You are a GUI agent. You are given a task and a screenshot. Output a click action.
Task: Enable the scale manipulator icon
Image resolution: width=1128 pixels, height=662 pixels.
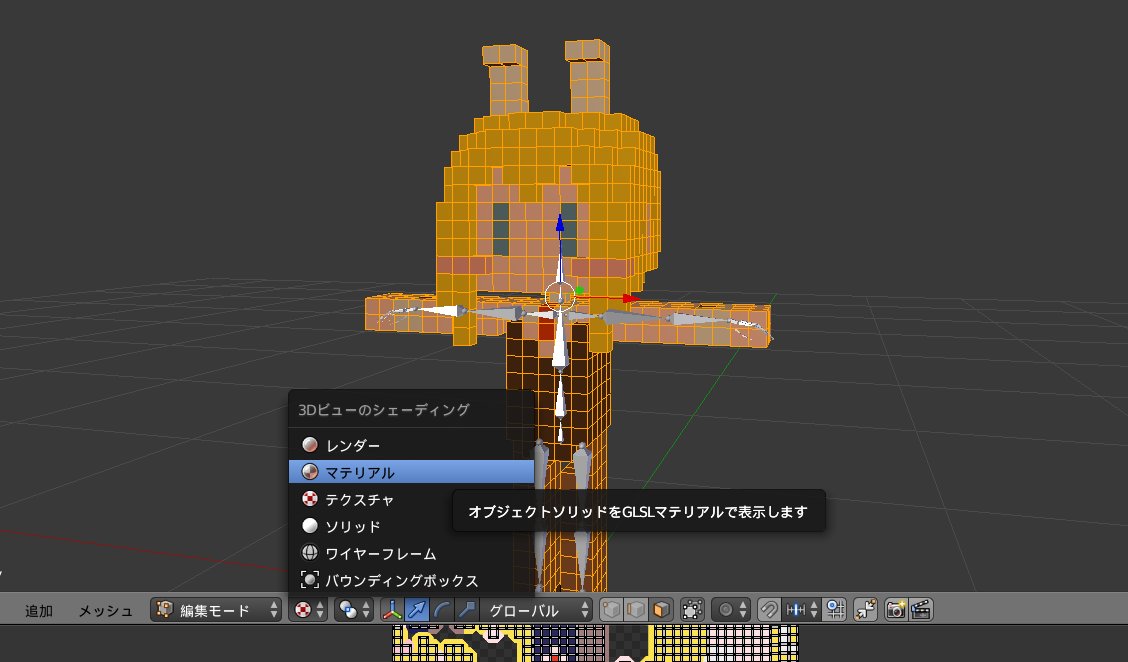[467, 610]
